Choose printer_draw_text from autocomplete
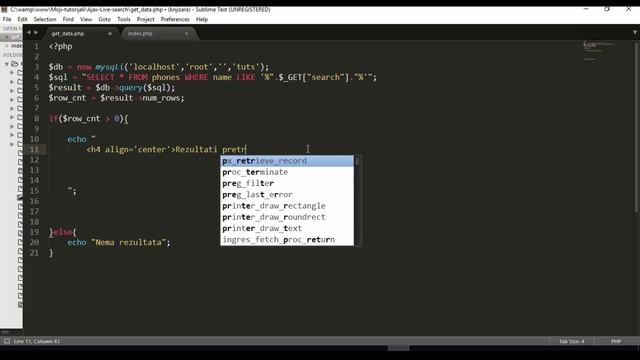This screenshot has width=640, height=360. 287,228
